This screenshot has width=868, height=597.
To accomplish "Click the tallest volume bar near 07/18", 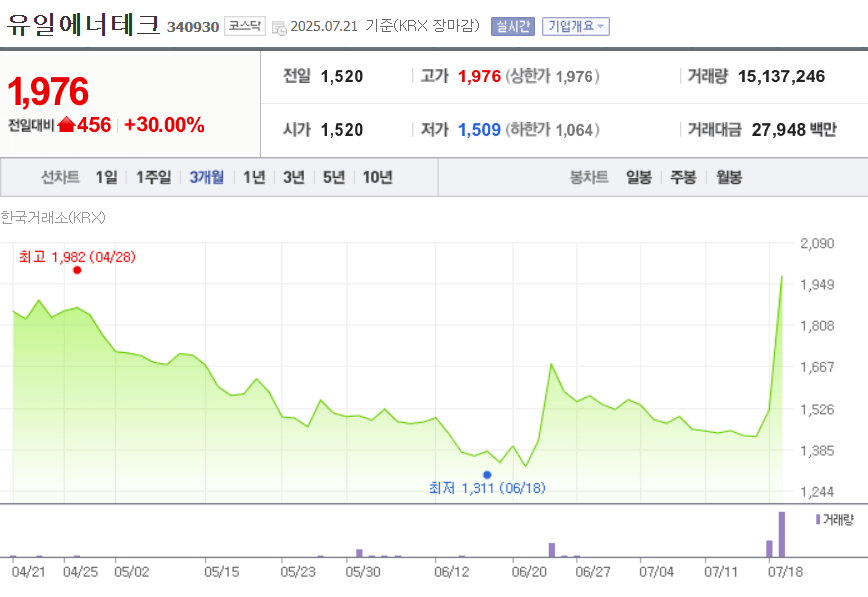I will [x=781, y=532].
